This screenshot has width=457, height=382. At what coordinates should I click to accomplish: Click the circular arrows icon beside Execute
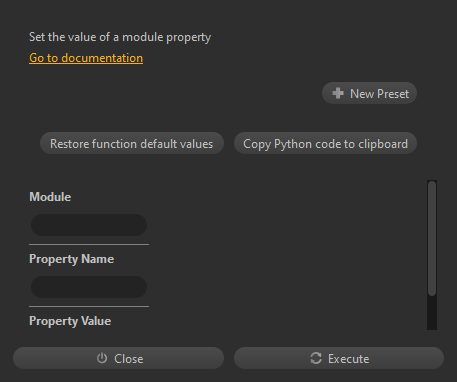coord(316,358)
